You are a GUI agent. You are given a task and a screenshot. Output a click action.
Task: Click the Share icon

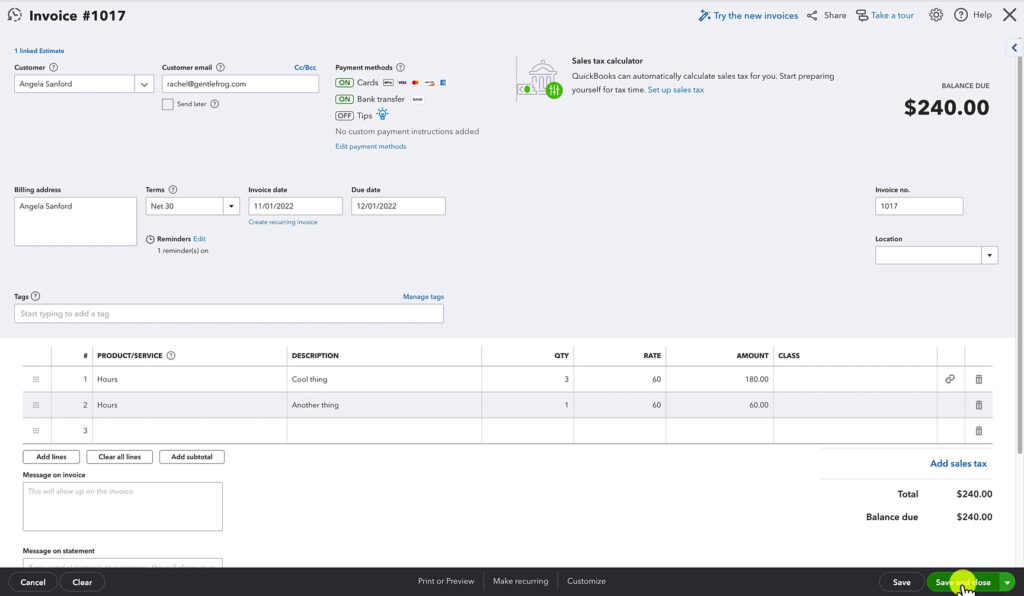point(814,15)
